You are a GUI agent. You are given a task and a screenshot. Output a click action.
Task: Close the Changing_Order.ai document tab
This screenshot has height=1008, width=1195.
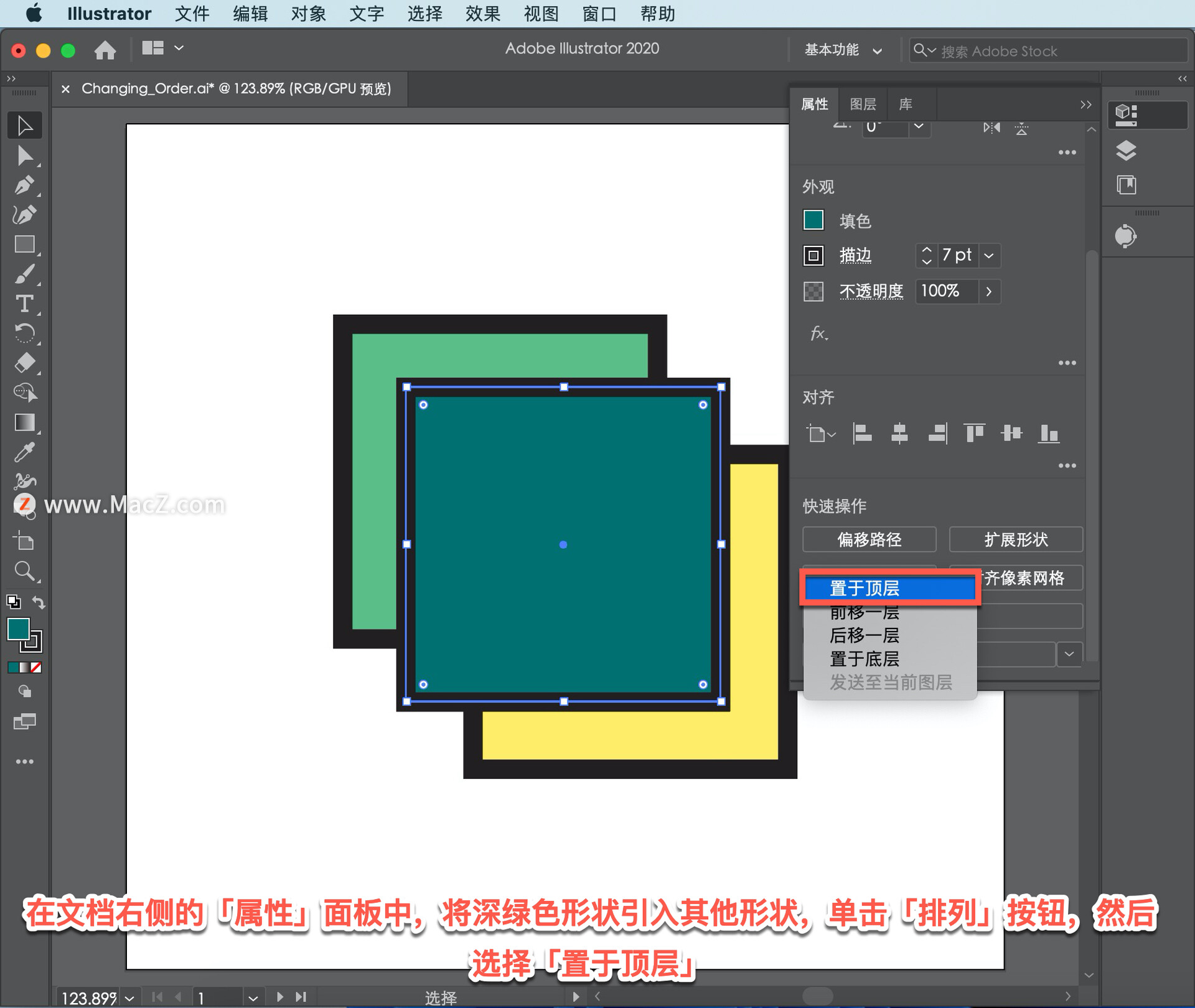tap(65, 89)
